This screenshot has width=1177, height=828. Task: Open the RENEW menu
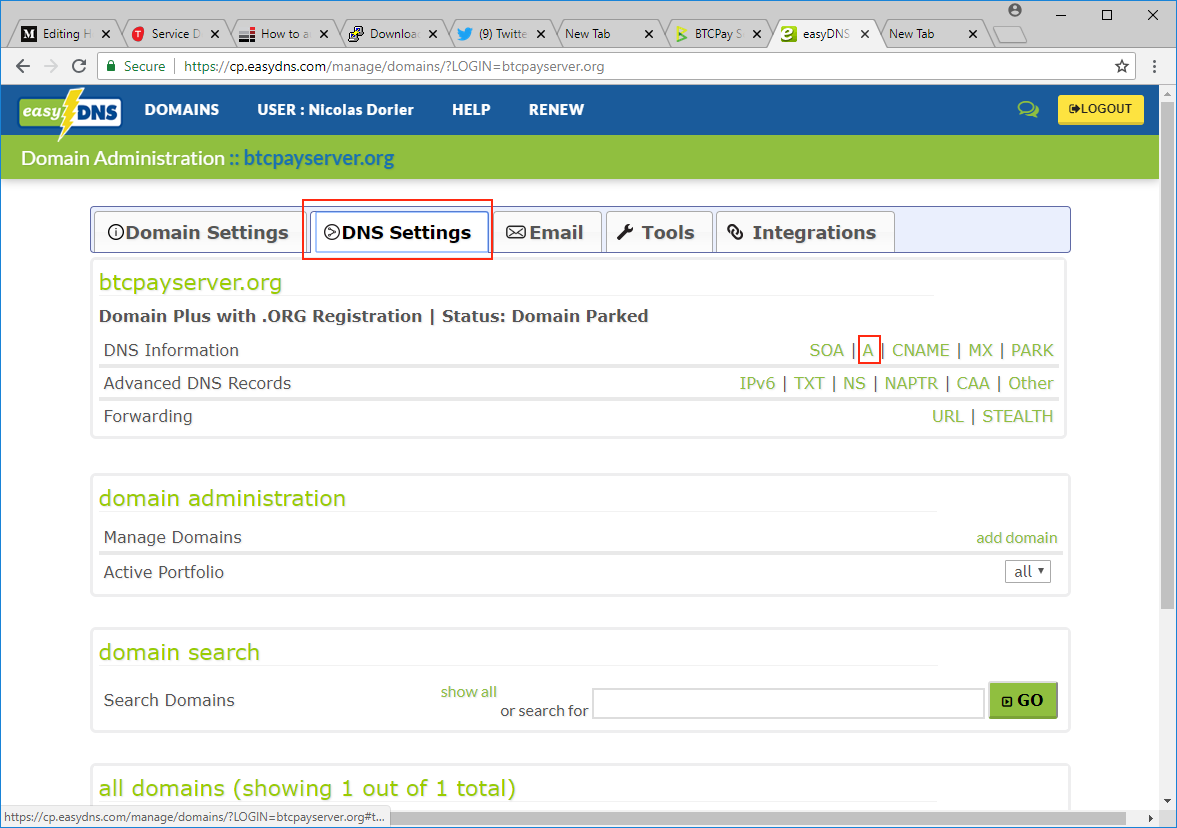[x=555, y=110]
